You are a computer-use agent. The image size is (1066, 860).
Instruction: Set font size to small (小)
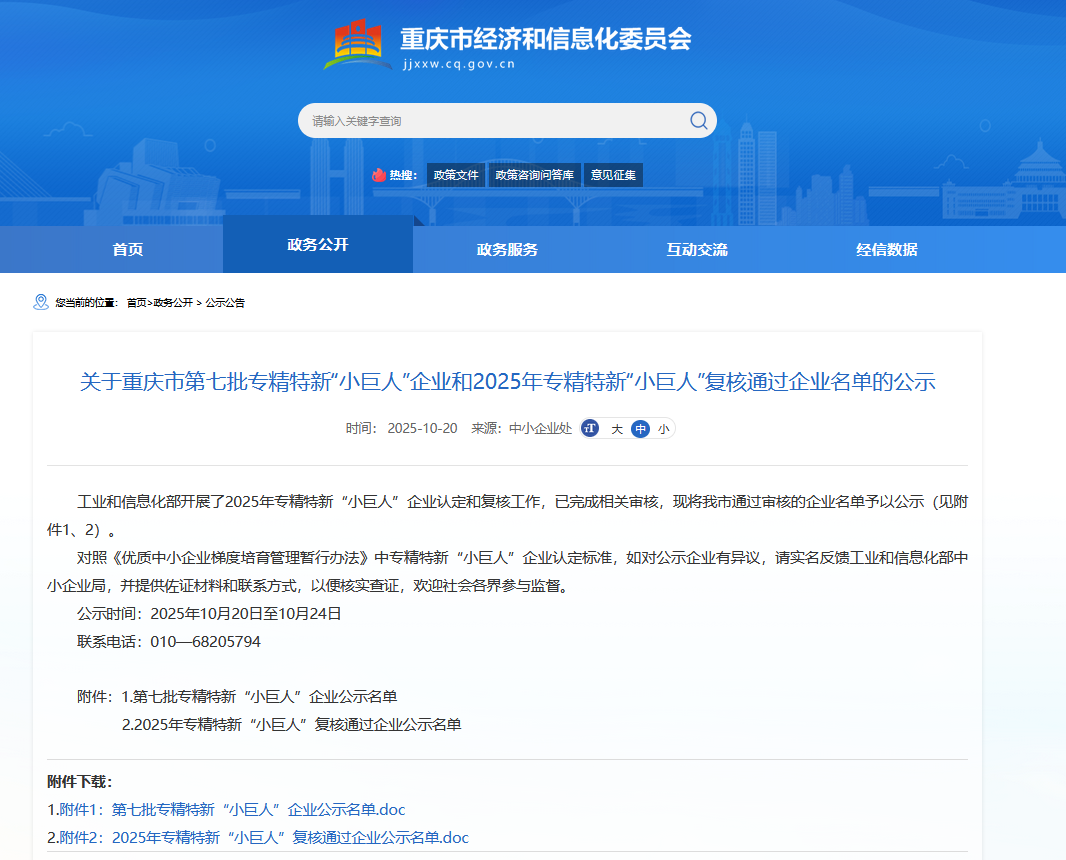pyautogui.click(x=663, y=429)
